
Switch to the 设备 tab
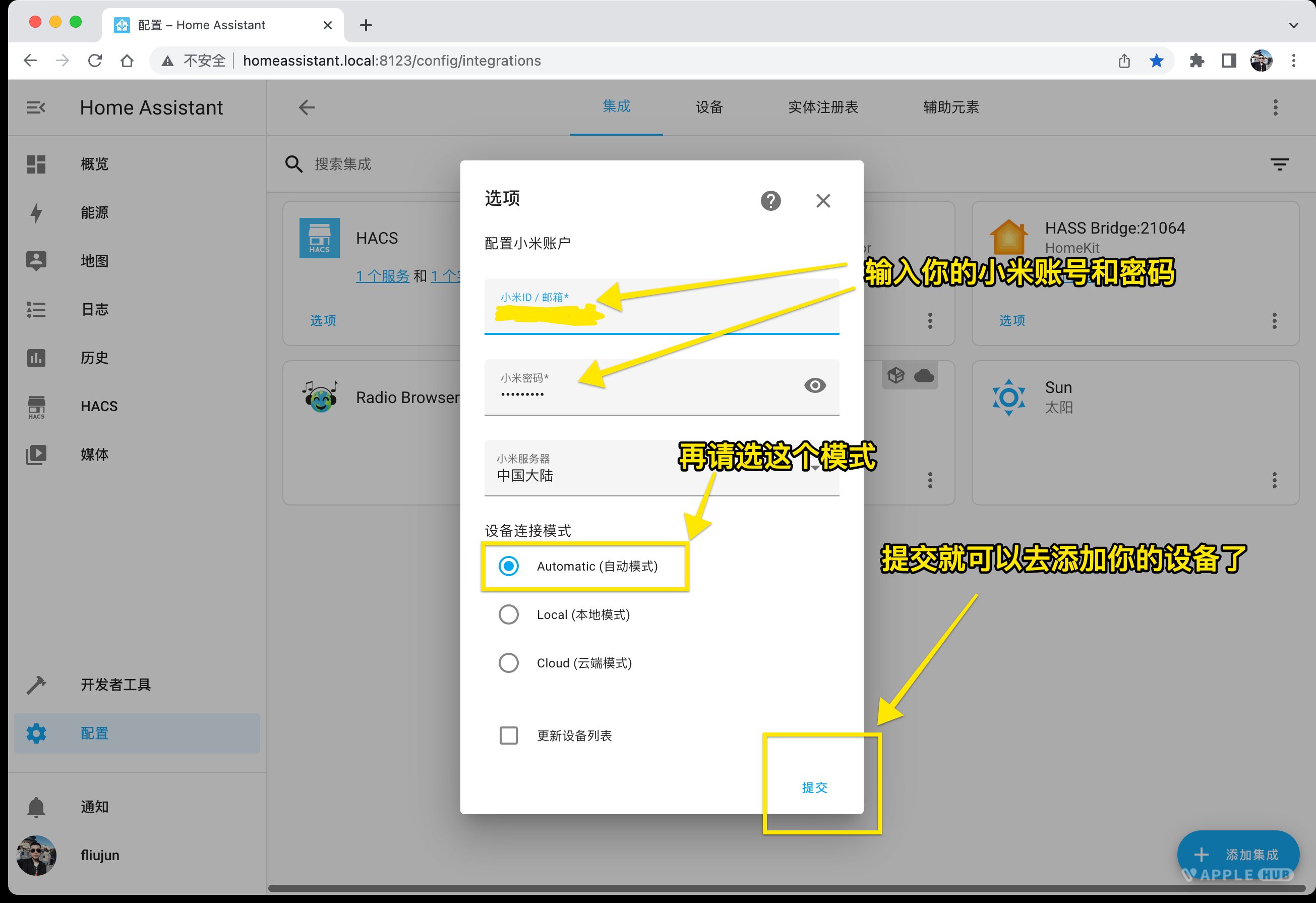pos(708,107)
